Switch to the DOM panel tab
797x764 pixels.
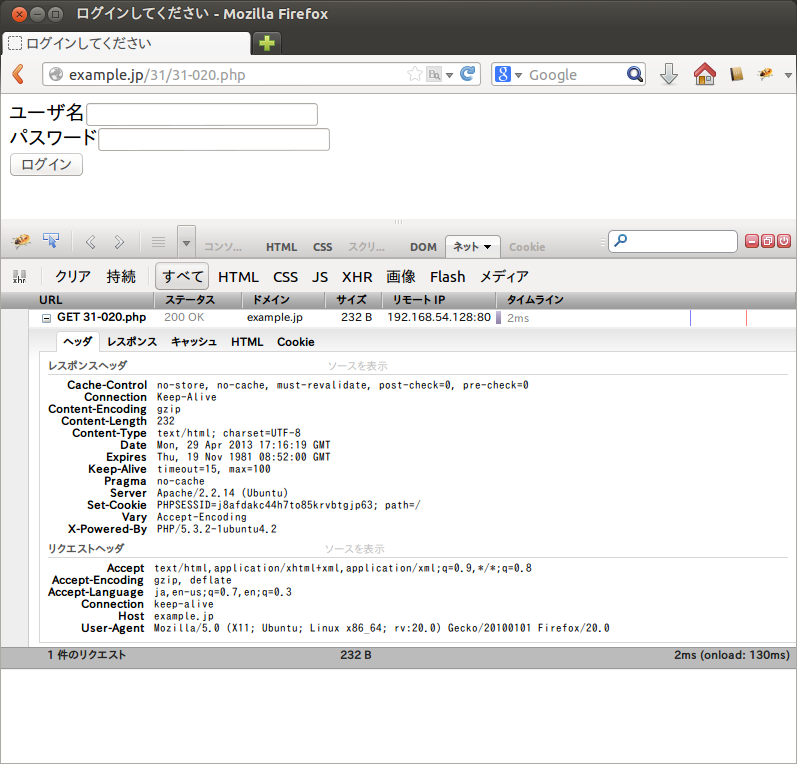[x=423, y=247]
